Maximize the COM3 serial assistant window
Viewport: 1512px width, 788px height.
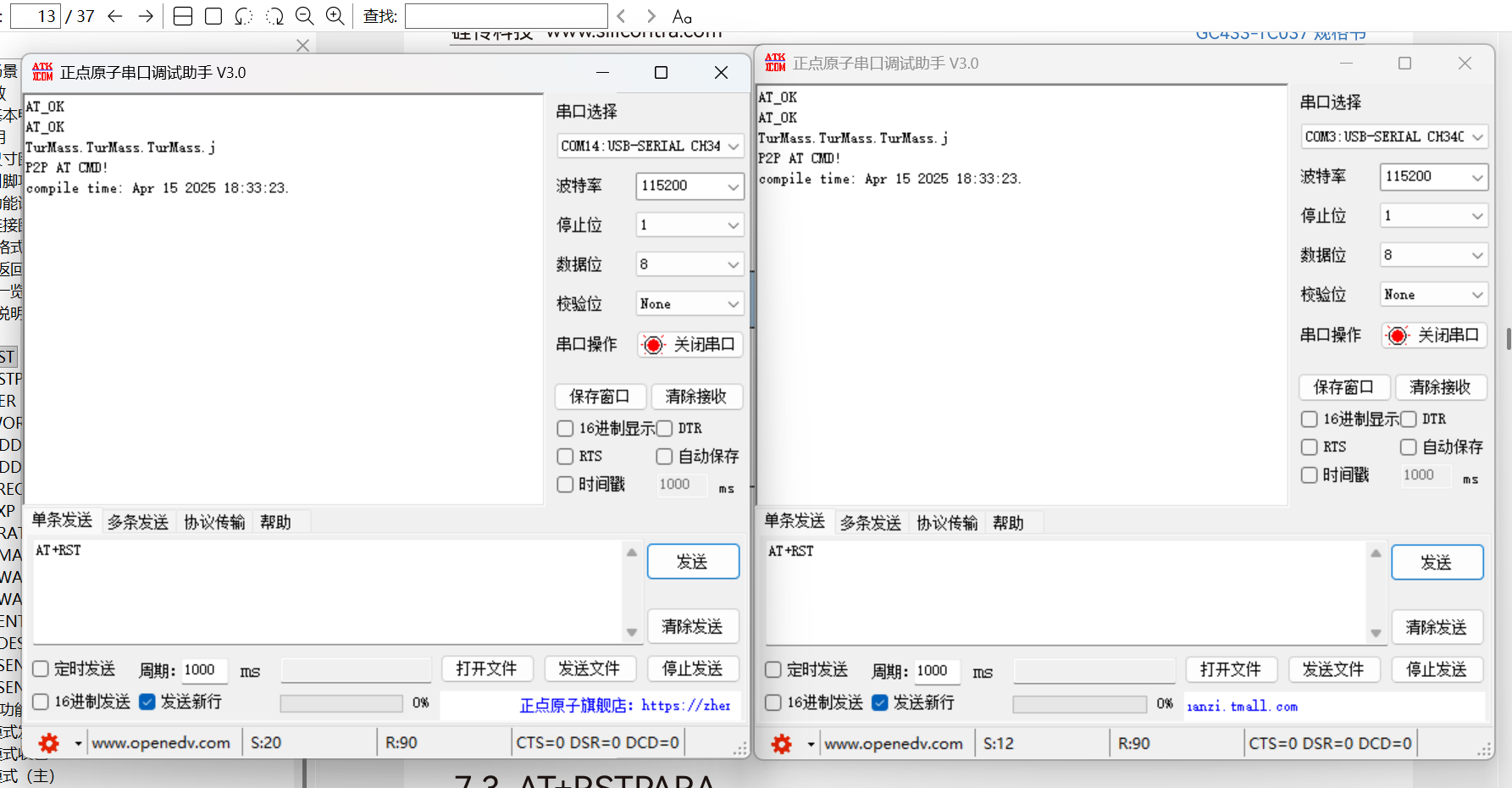[1404, 63]
